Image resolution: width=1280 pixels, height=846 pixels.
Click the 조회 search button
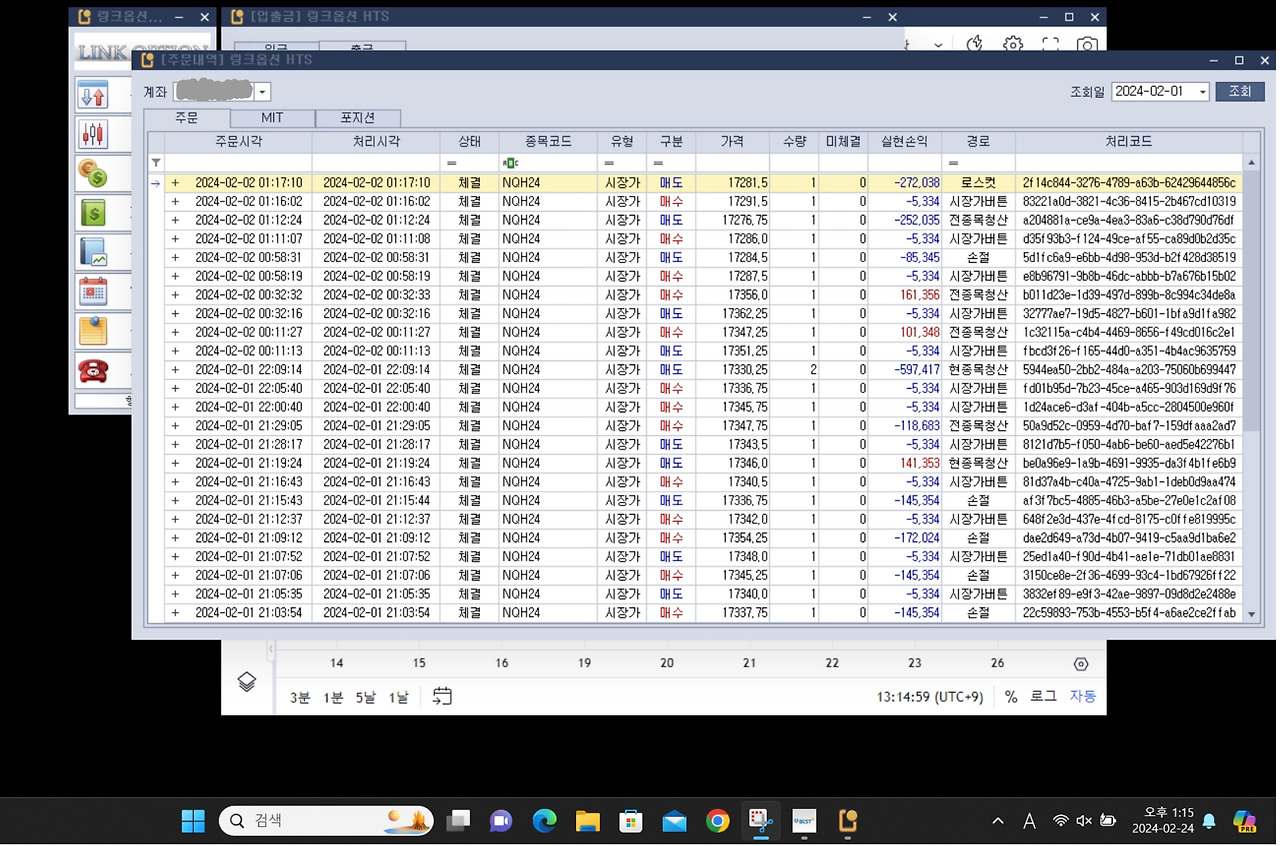[1240, 91]
